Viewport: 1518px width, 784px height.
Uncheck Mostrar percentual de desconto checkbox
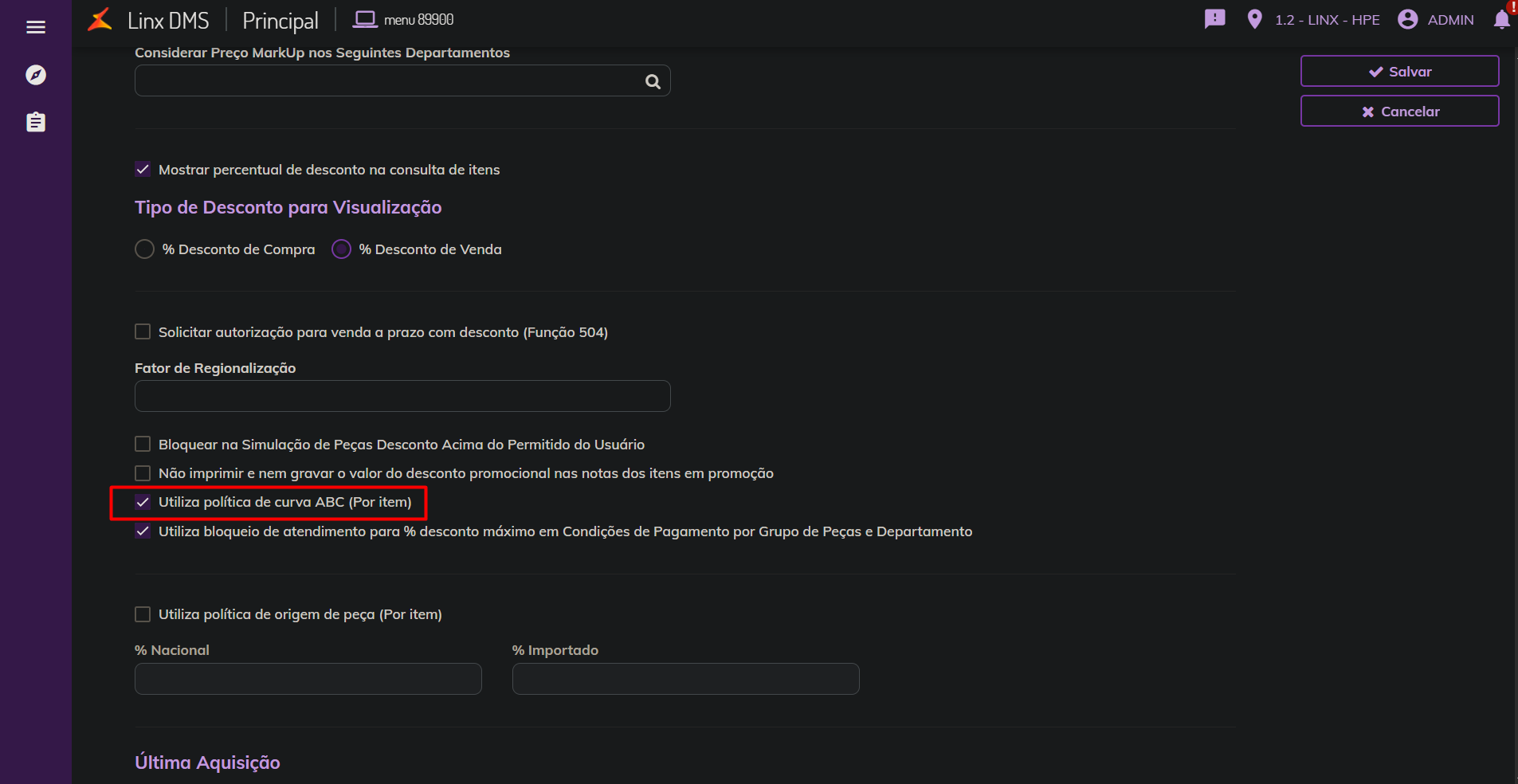143,169
